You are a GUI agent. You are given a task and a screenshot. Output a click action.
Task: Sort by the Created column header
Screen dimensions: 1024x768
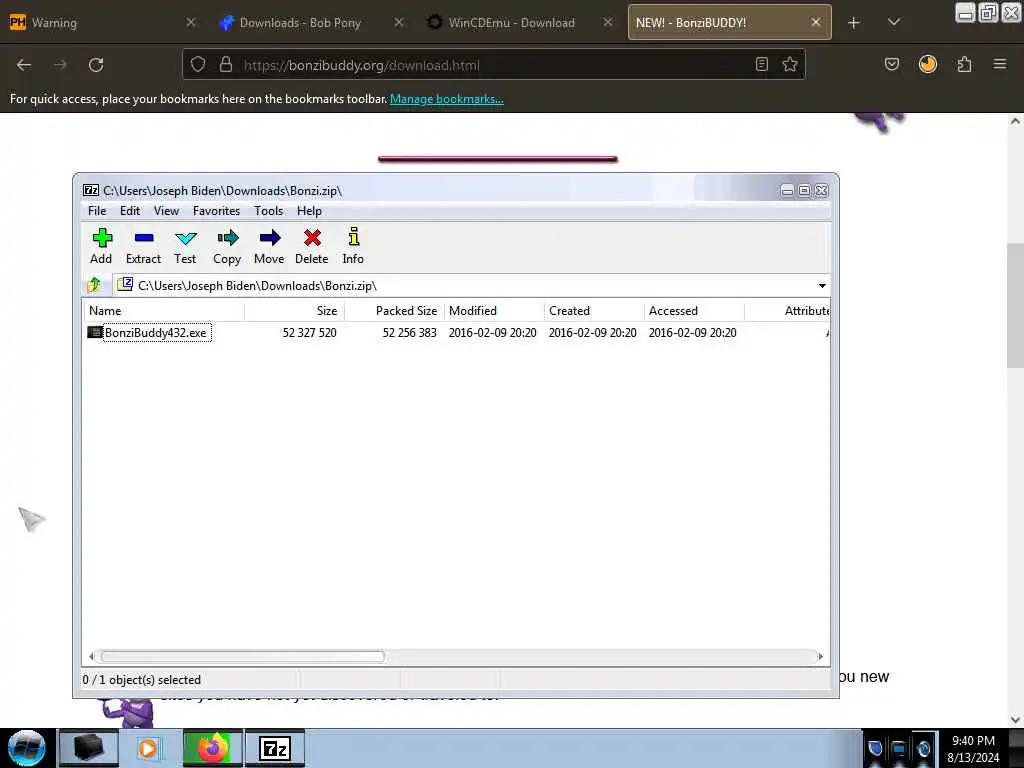pyautogui.click(x=594, y=311)
